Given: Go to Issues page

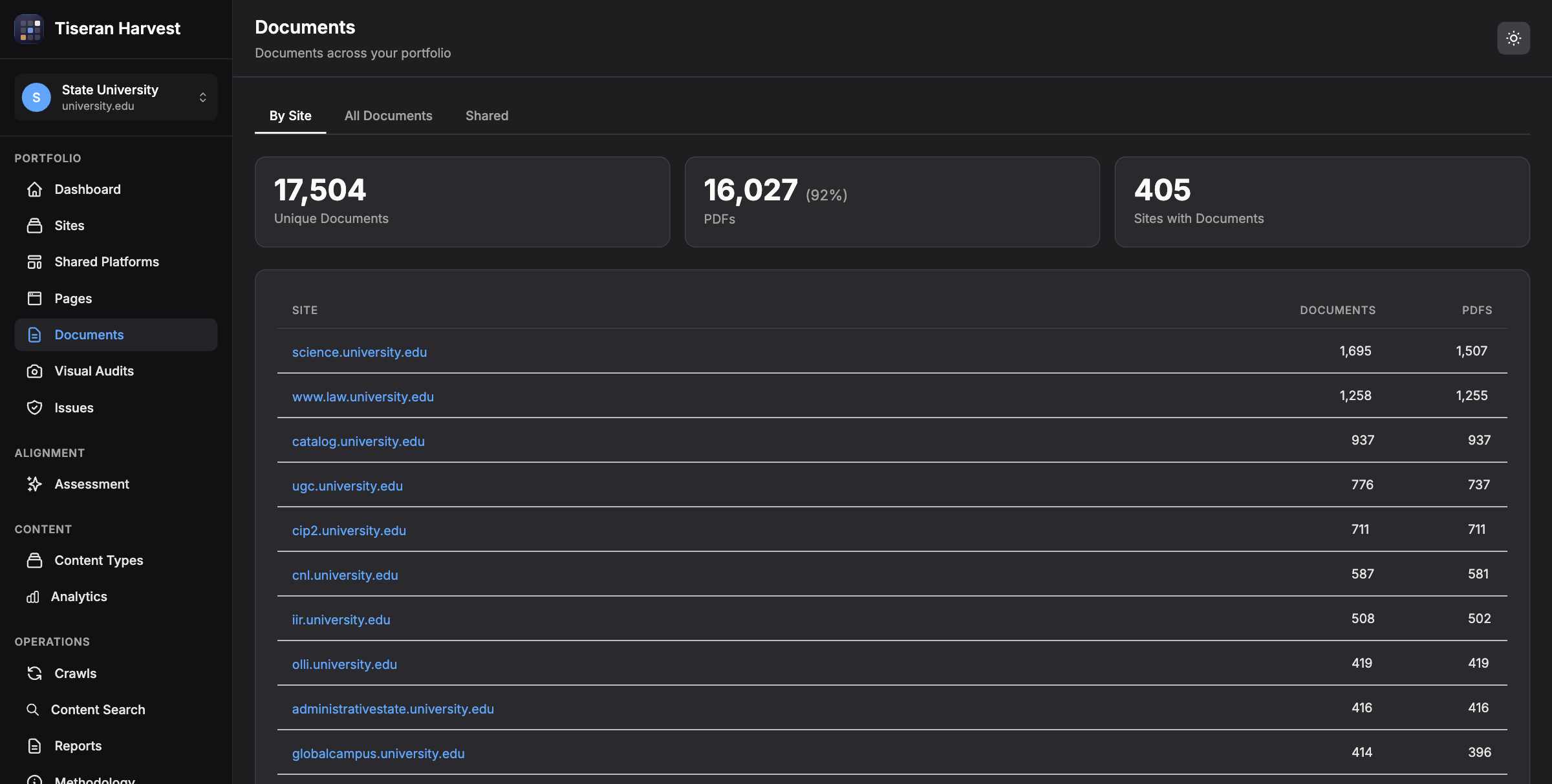Looking at the screenshot, I should point(116,407).
